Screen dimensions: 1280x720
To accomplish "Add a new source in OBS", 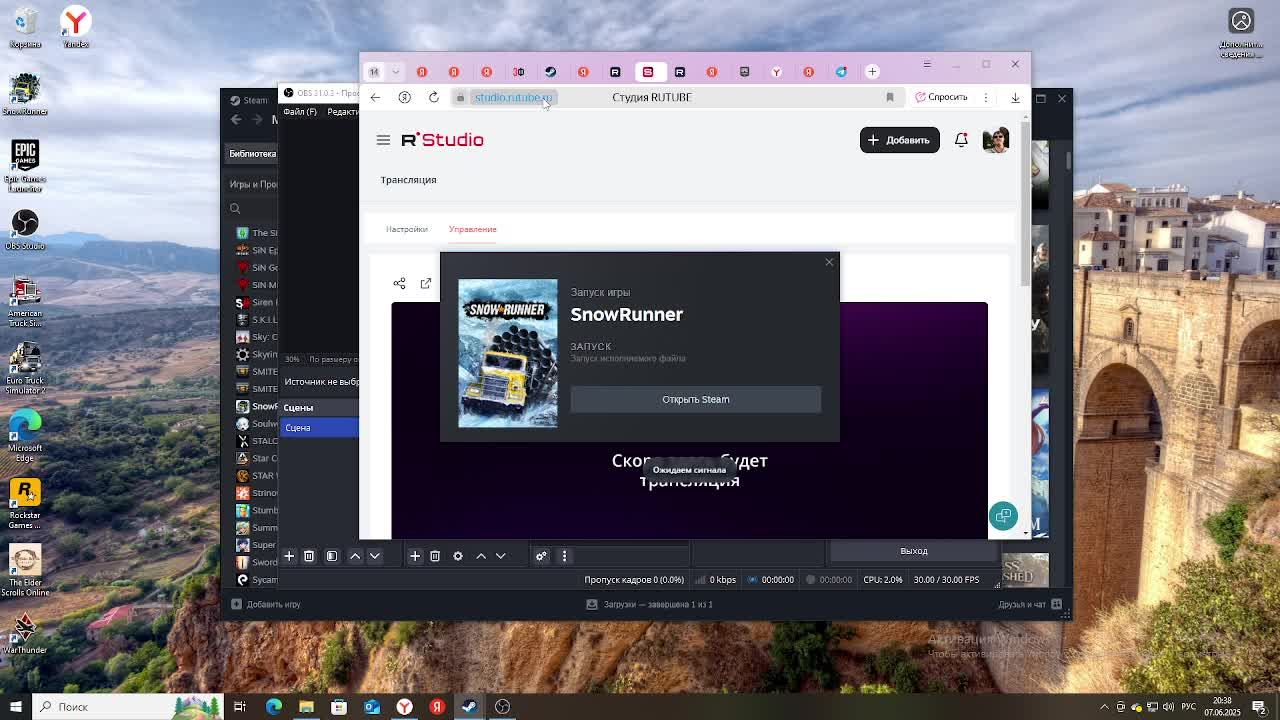I will pyautogui.click(x=415, y=556).
